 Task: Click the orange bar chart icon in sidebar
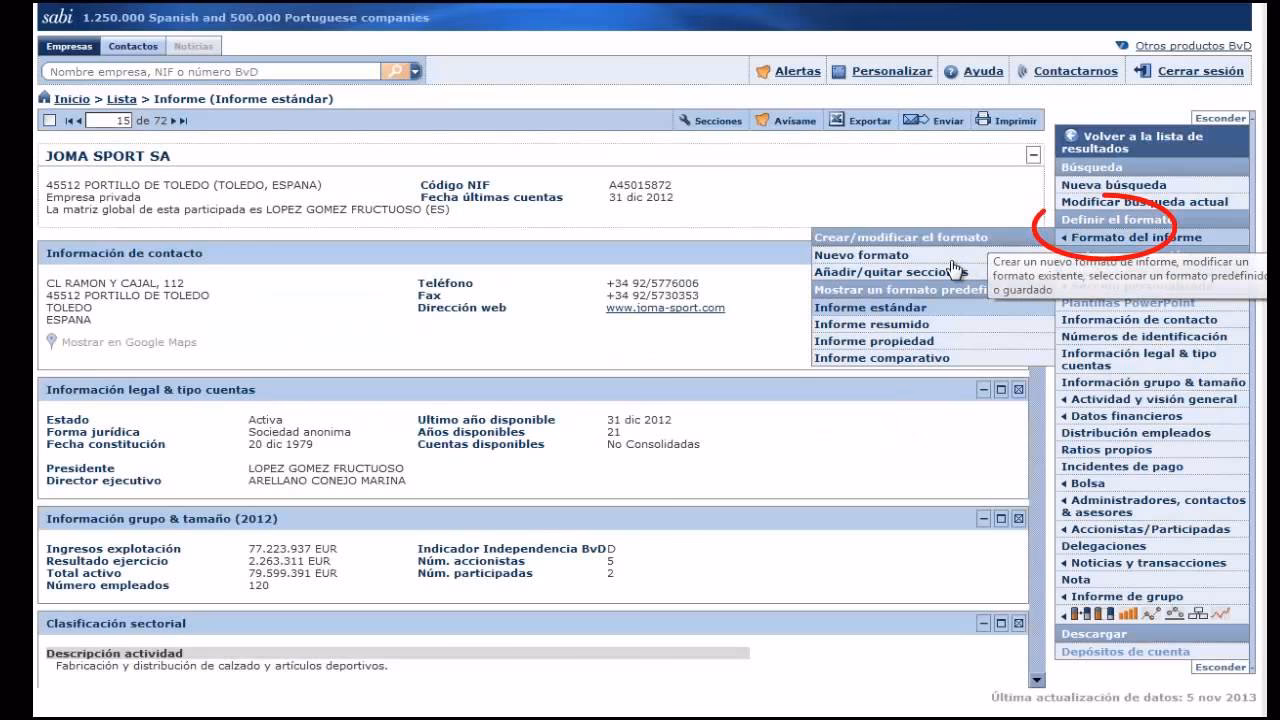pos(1128,614)
